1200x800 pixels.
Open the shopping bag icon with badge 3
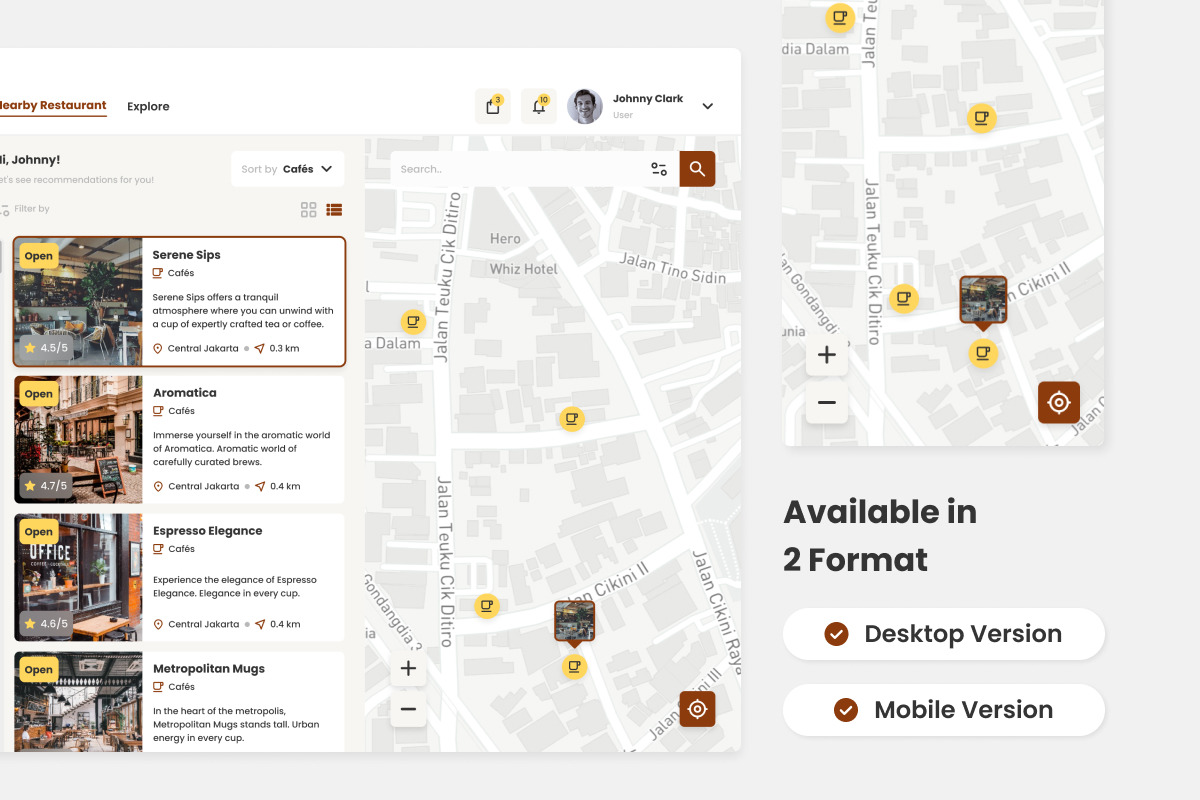(492, 106)
